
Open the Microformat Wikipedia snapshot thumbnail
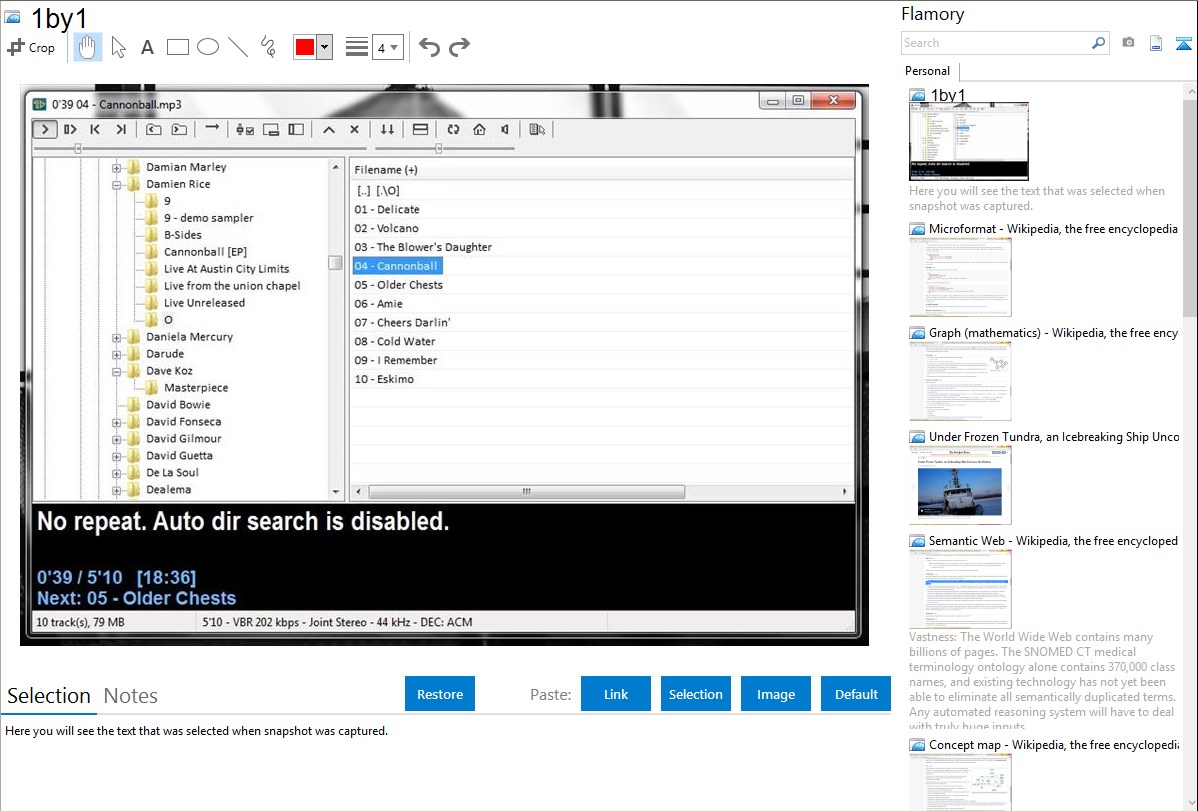[x=960, y=277]
